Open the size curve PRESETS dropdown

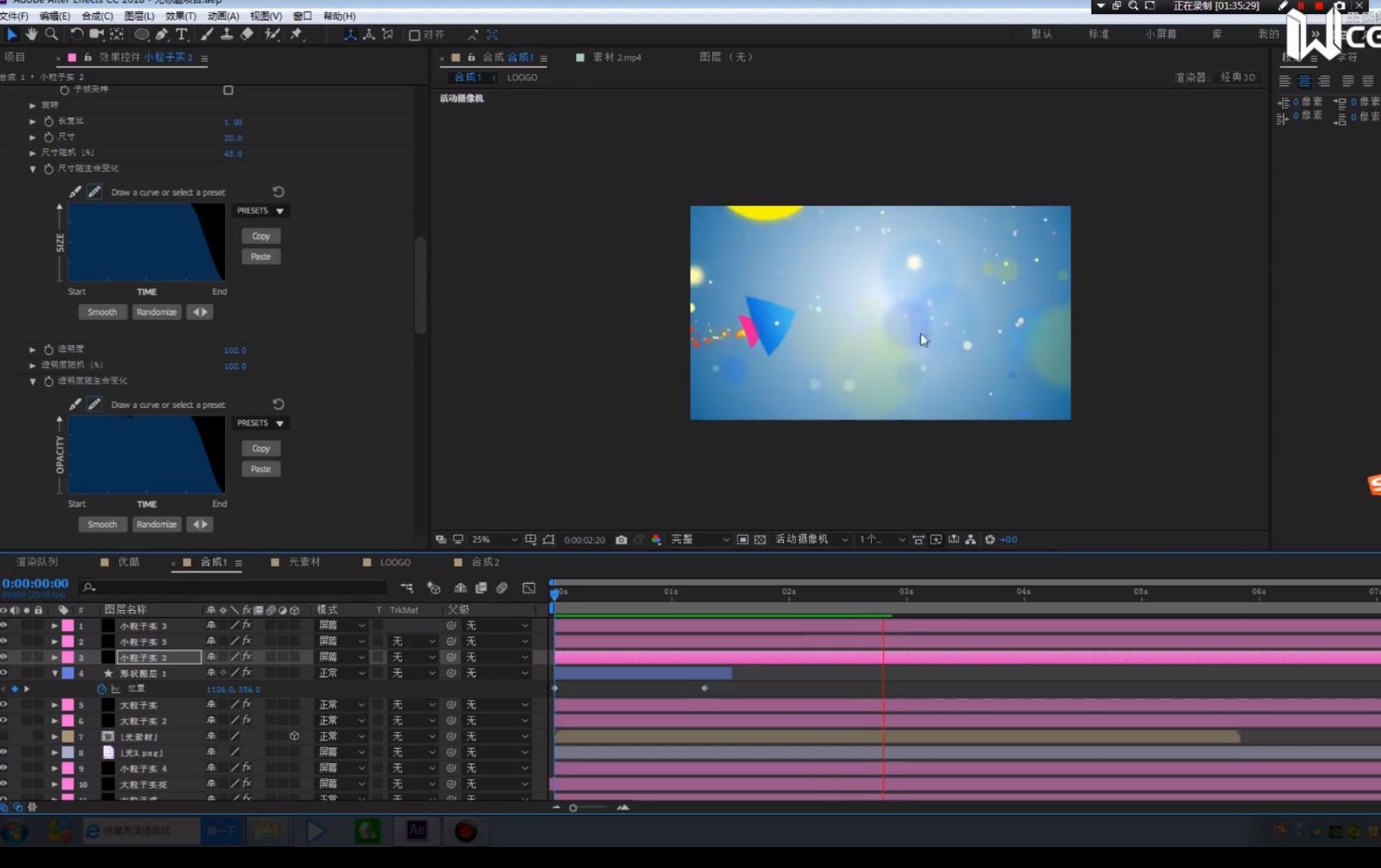[x=260, y=211]
